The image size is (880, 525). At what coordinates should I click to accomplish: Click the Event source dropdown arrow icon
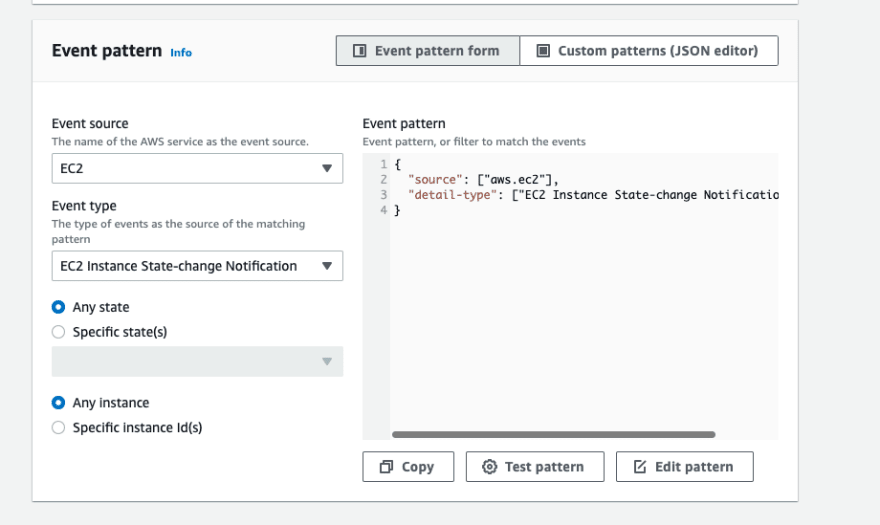pyautogui.click(x=327, y=168)
